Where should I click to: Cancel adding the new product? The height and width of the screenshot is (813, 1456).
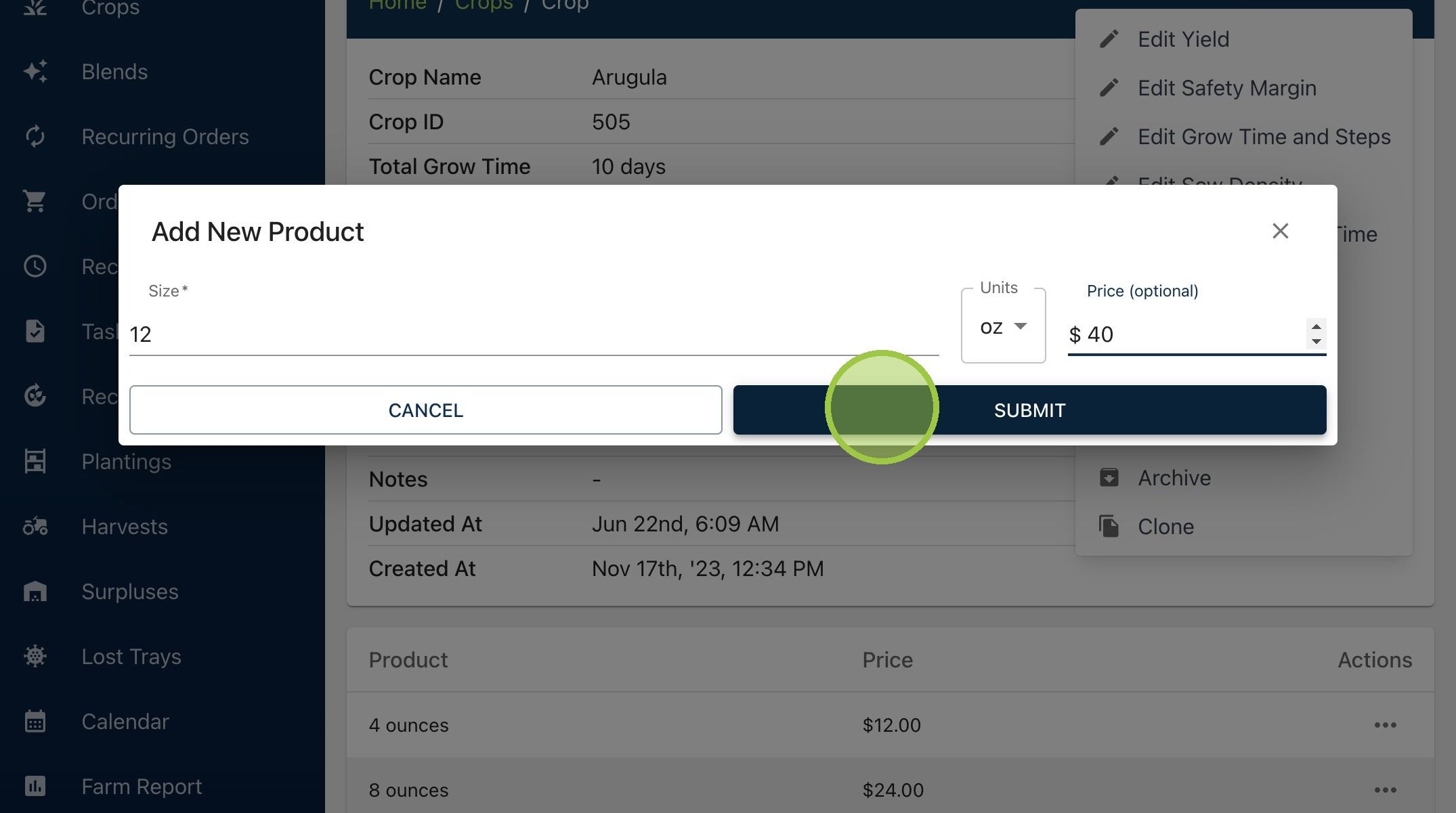(426, 410)
